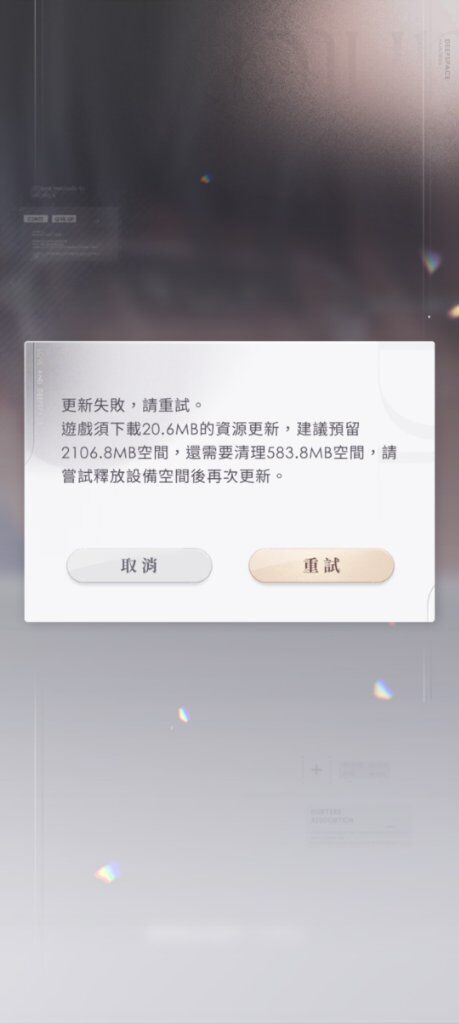459x1024 pixels.
Task: Tap the 重試 retry button
Action: click(321, 566)
